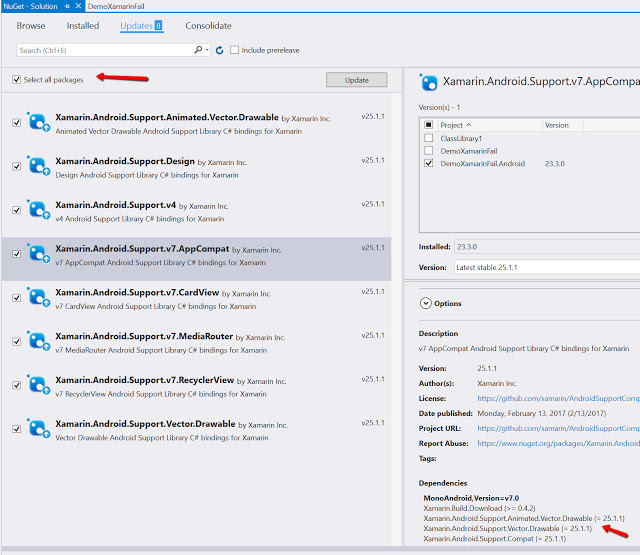Click the Xamarin.Android.Support.Animated.Vector.Drawable package icon
The height and width of the screenshot is (555, 640).
[x=38, y=122]
